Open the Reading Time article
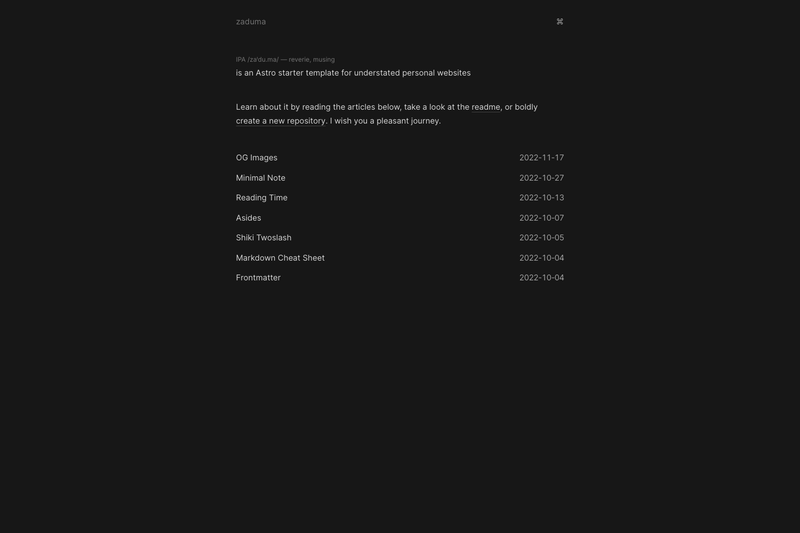The image size is (800, 533). click(261, 198)
